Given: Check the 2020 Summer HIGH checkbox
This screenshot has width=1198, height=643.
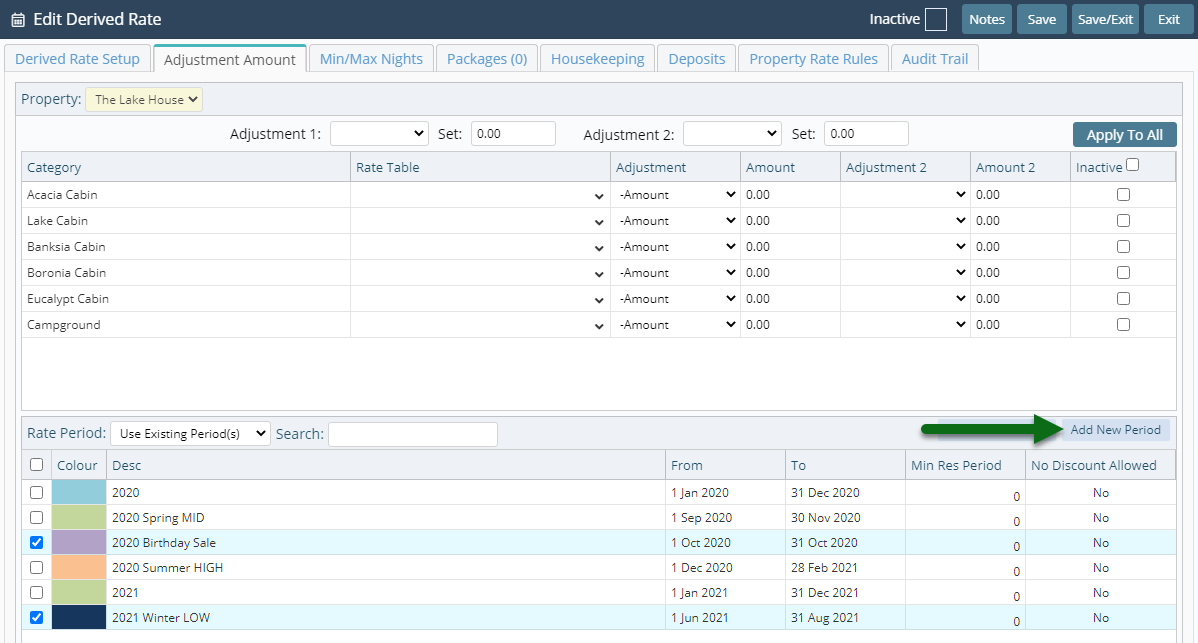Looking at the screenshot, I should point(36,567).
